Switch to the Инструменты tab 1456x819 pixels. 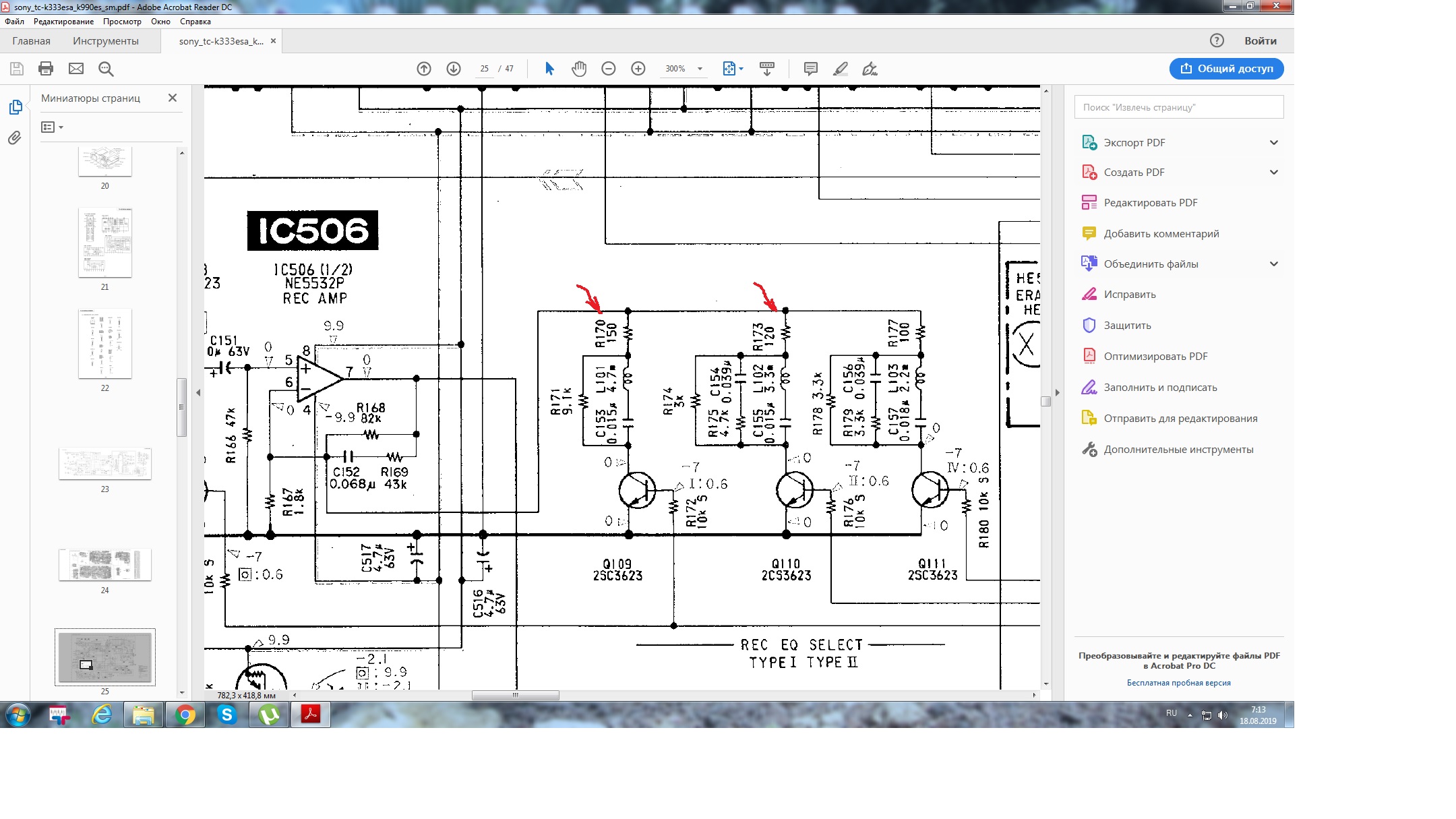[106, 41]
